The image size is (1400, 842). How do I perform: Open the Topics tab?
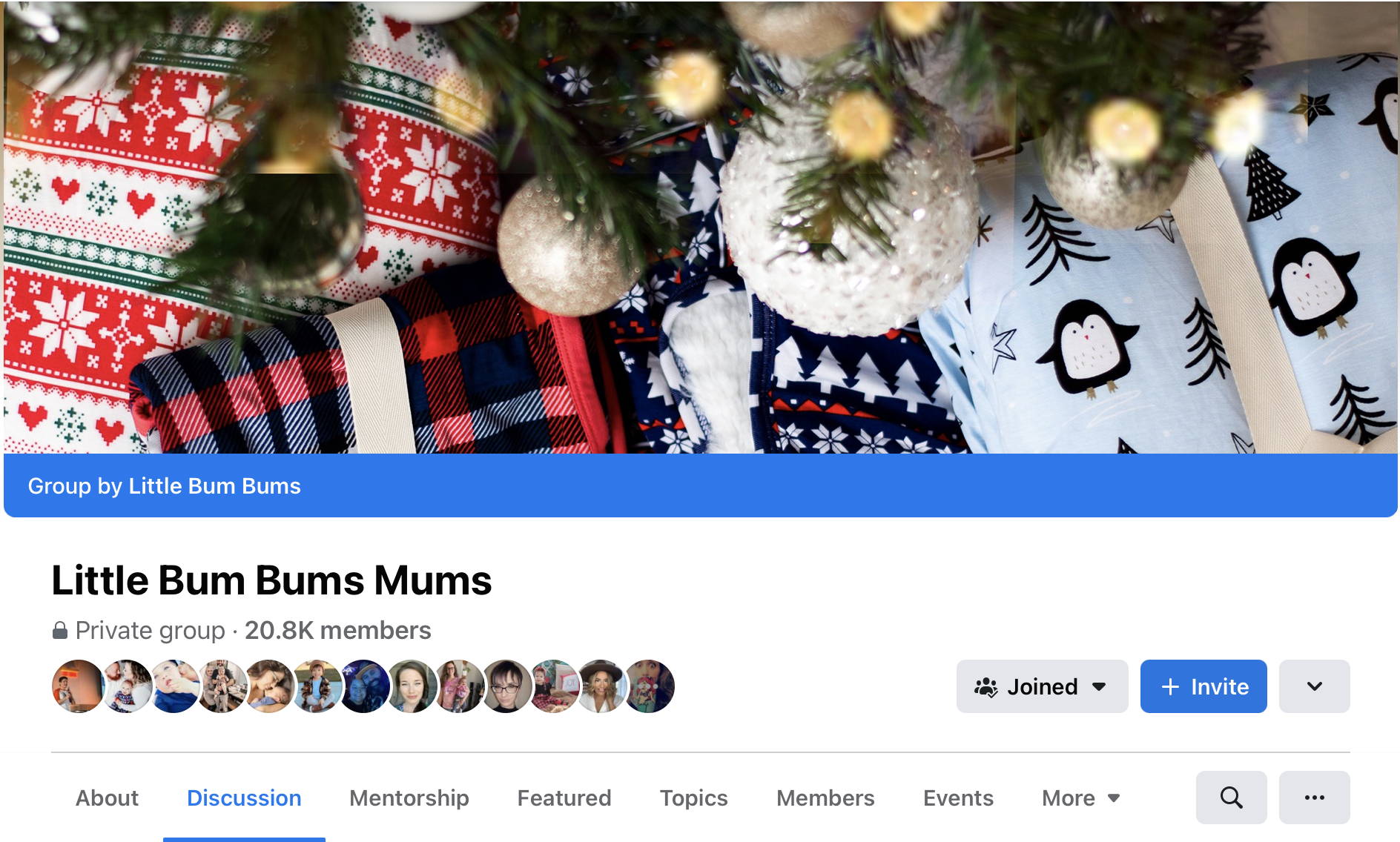tap(694, 798)
